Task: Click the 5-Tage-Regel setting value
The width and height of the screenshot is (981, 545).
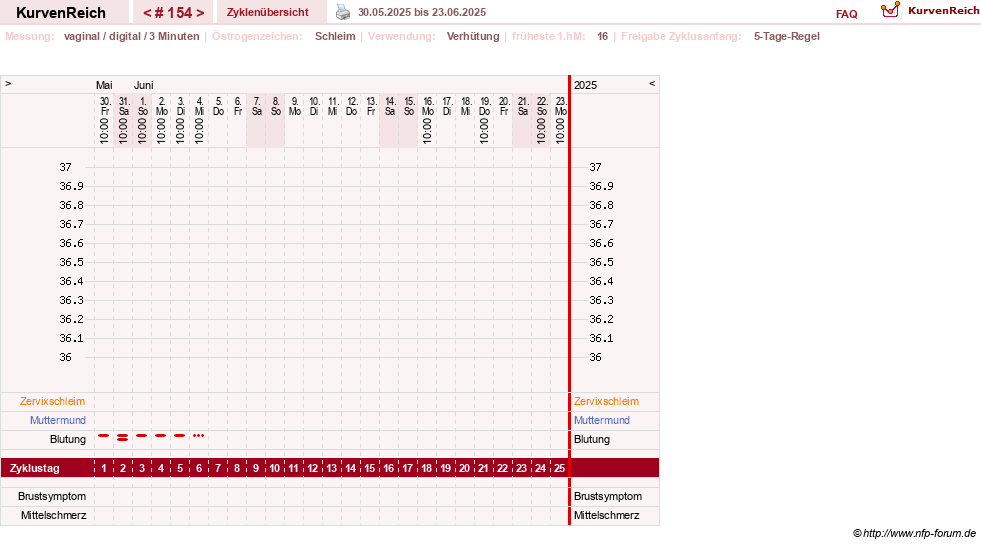Action: pyautogui.click(x=786, y=36)
